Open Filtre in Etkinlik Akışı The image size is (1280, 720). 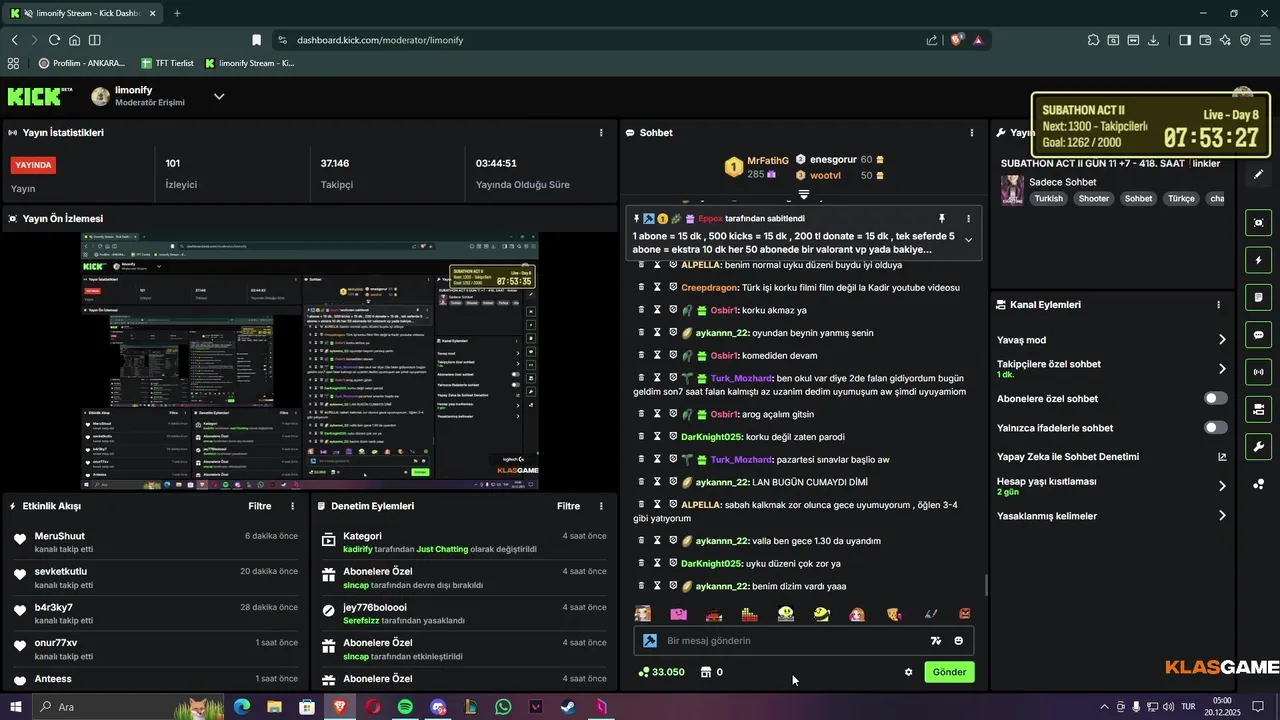click(260, 506)
